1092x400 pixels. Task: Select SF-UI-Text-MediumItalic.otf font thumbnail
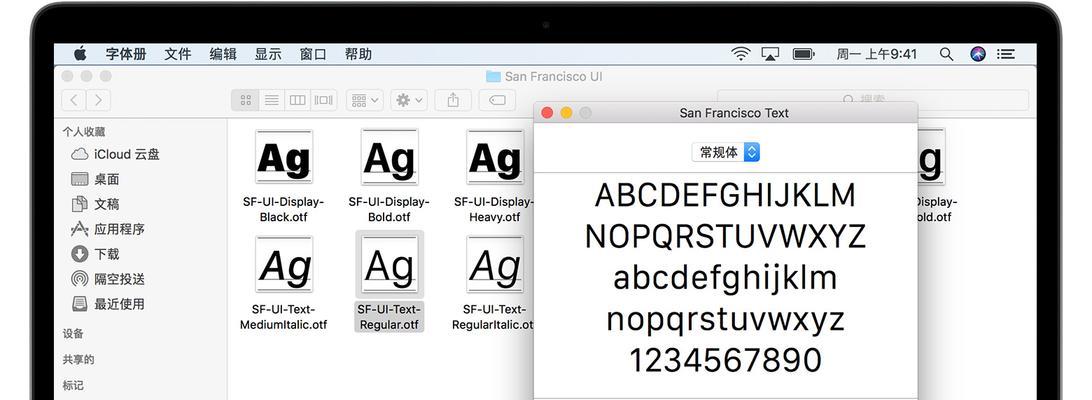283,264
